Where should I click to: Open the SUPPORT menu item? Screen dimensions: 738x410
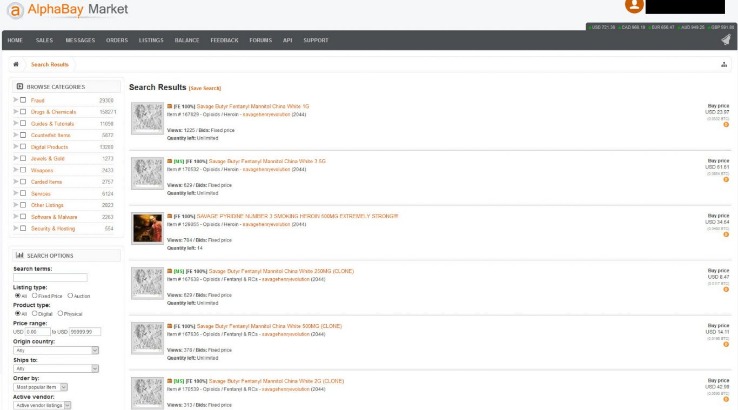point(316,40)
